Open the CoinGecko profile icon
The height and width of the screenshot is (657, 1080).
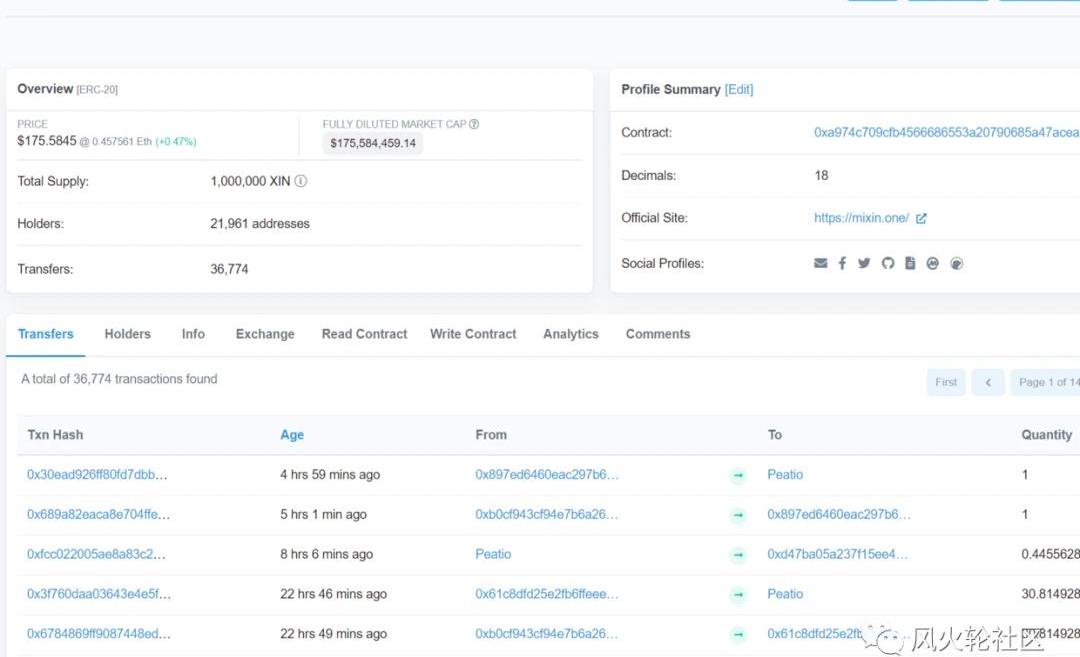click(957, 264)
